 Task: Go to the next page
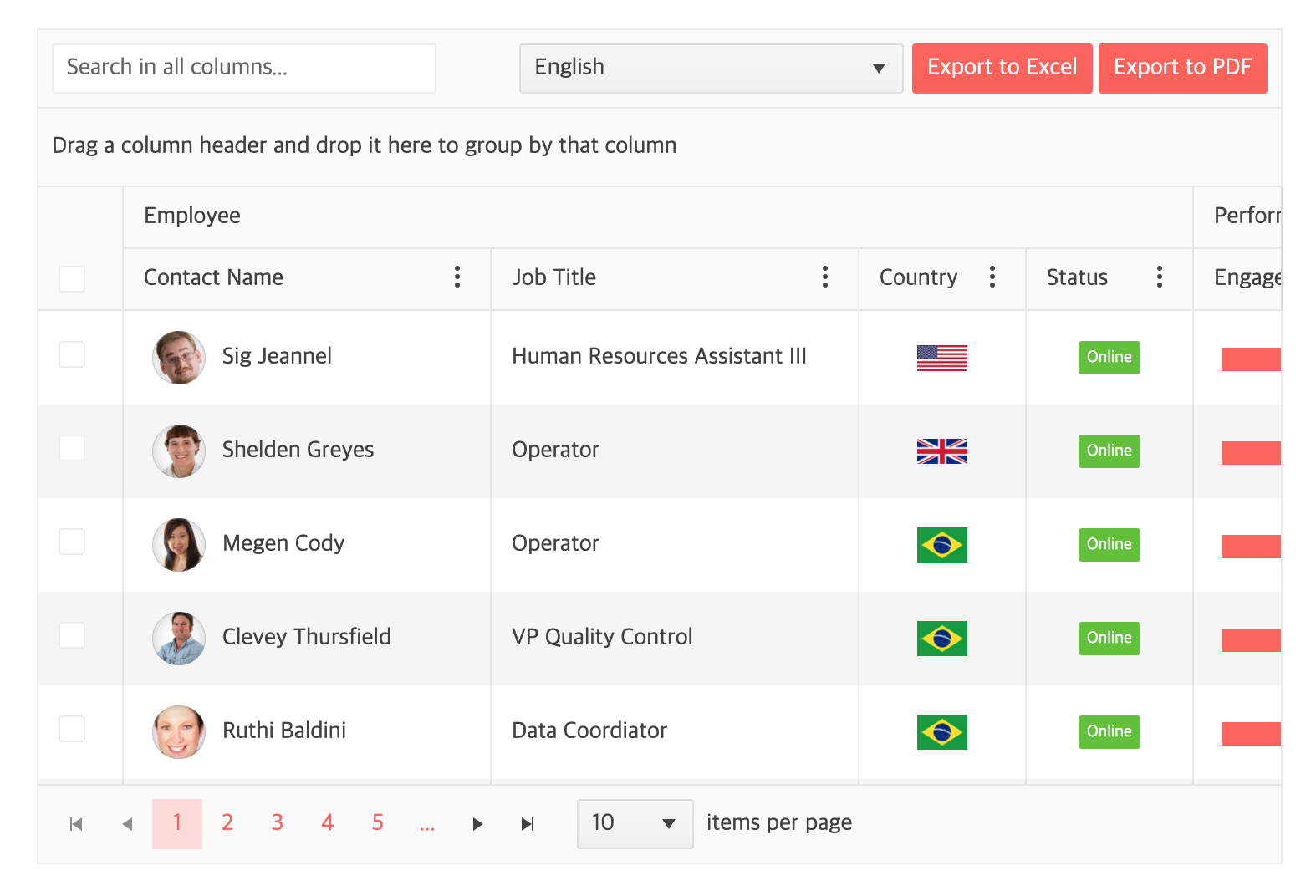pos(477,824)
